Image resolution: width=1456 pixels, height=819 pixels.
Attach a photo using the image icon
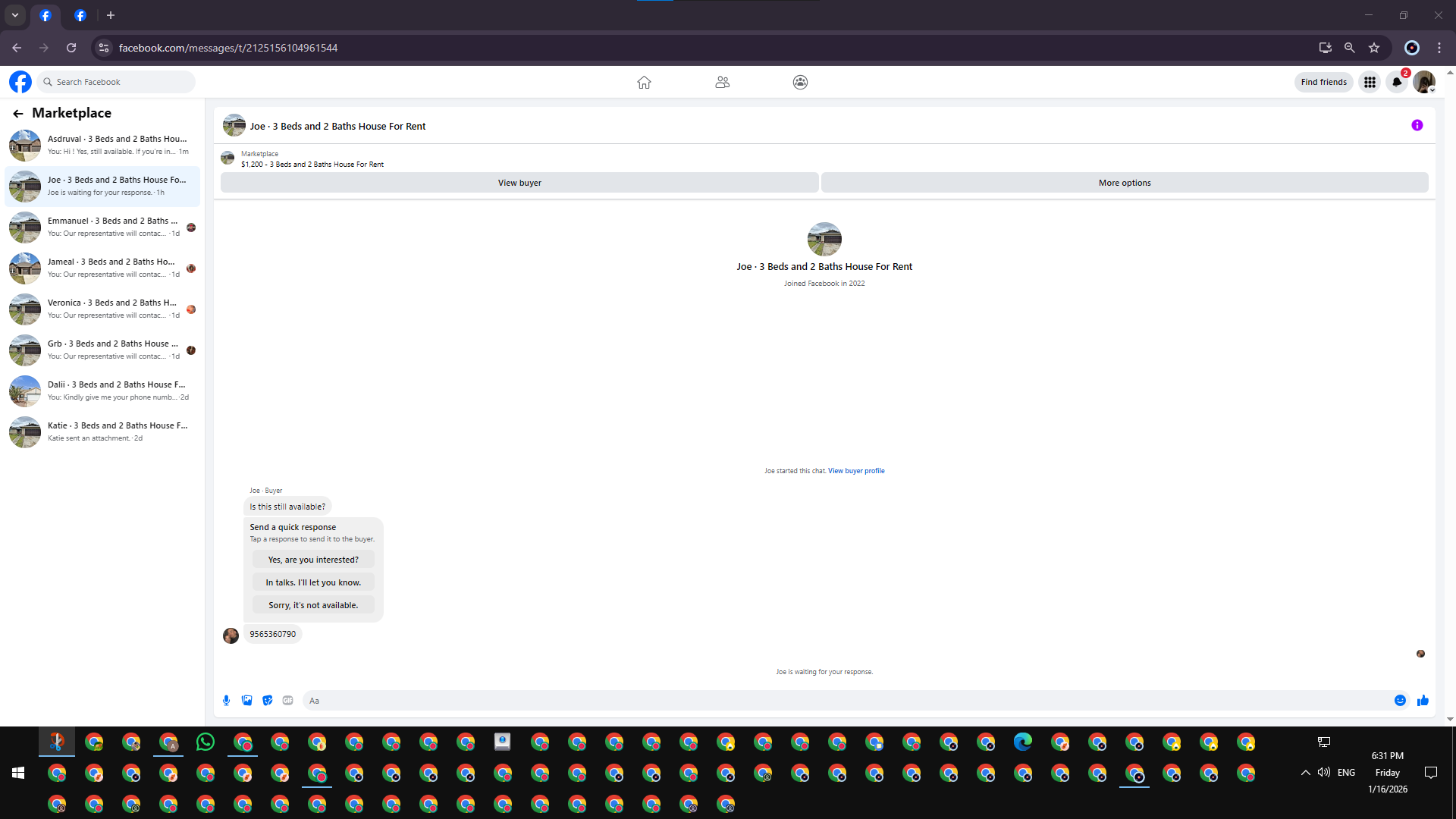246,701
